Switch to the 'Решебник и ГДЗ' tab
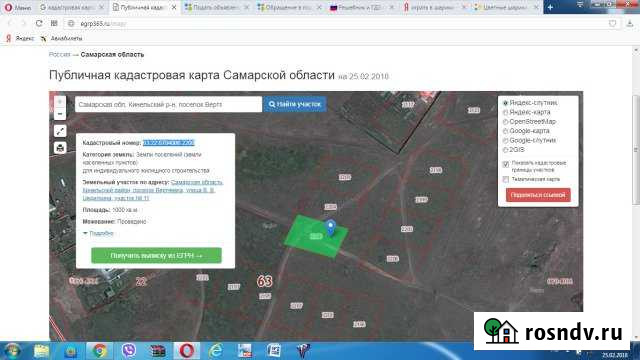The width and height of the screenshot is (640, 360). (x=362, y=7)
